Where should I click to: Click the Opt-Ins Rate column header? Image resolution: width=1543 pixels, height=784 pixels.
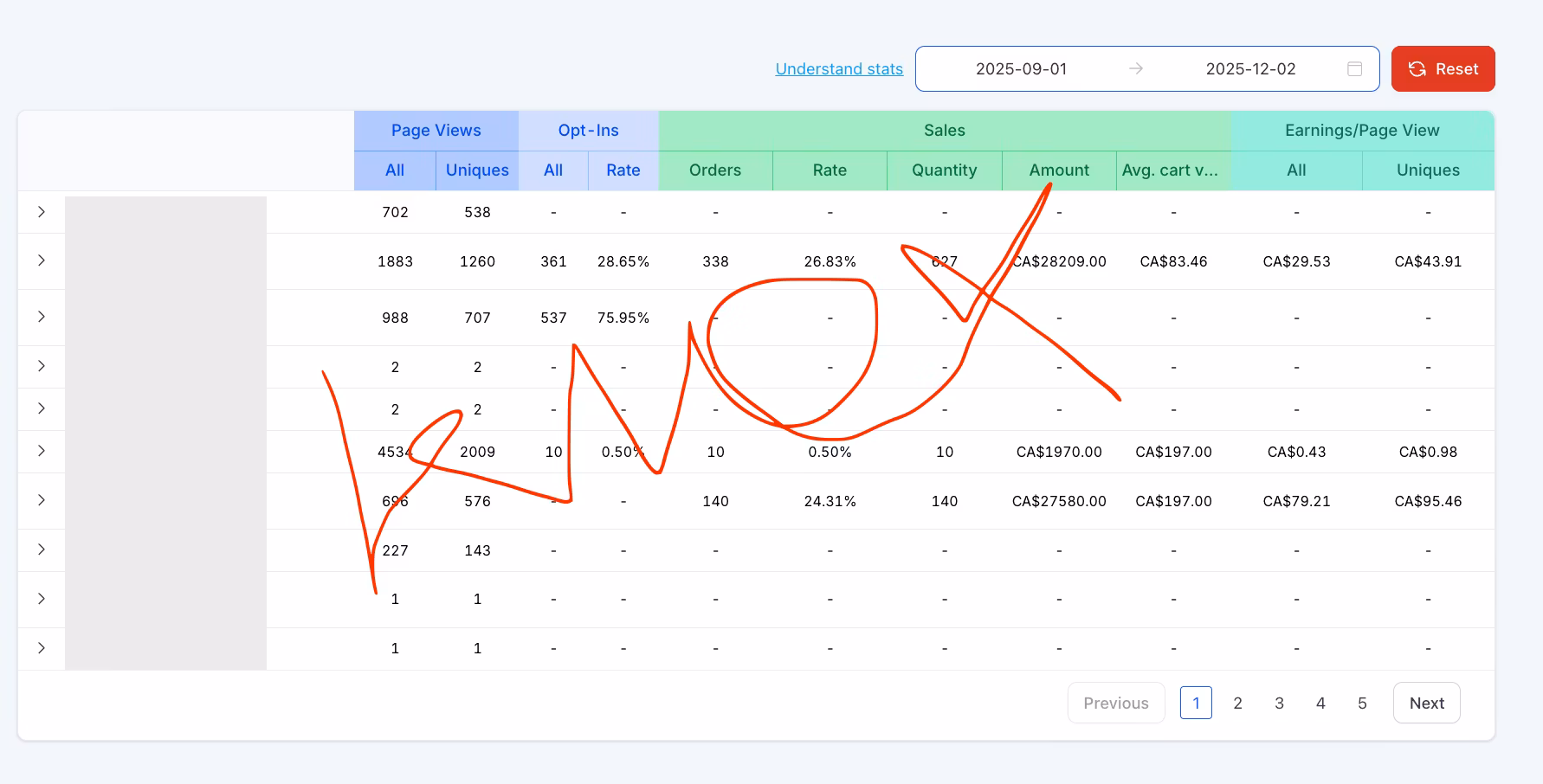[623, 170]
